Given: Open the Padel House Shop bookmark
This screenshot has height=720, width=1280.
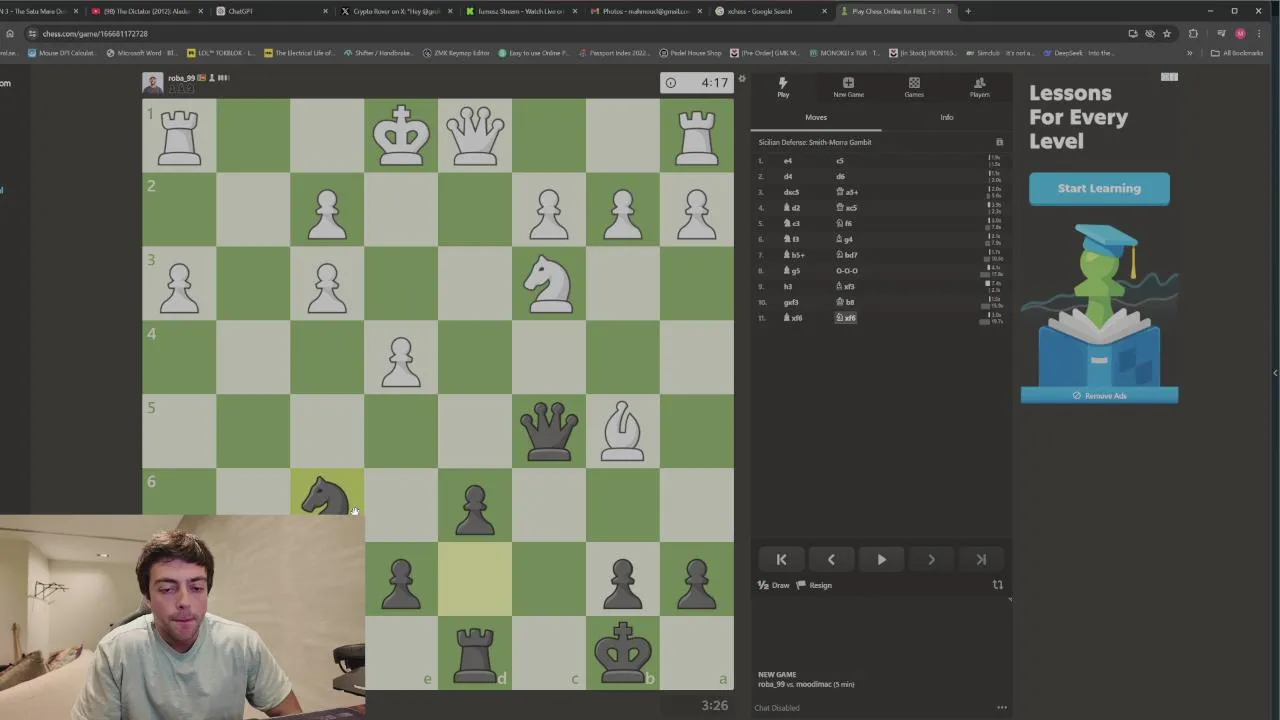Looking at the screenshot, I should [x=690, y=53].
